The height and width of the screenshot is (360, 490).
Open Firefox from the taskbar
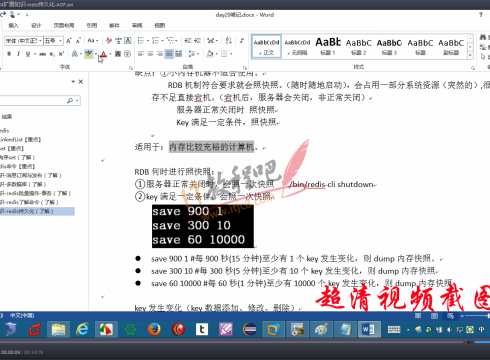154,329
